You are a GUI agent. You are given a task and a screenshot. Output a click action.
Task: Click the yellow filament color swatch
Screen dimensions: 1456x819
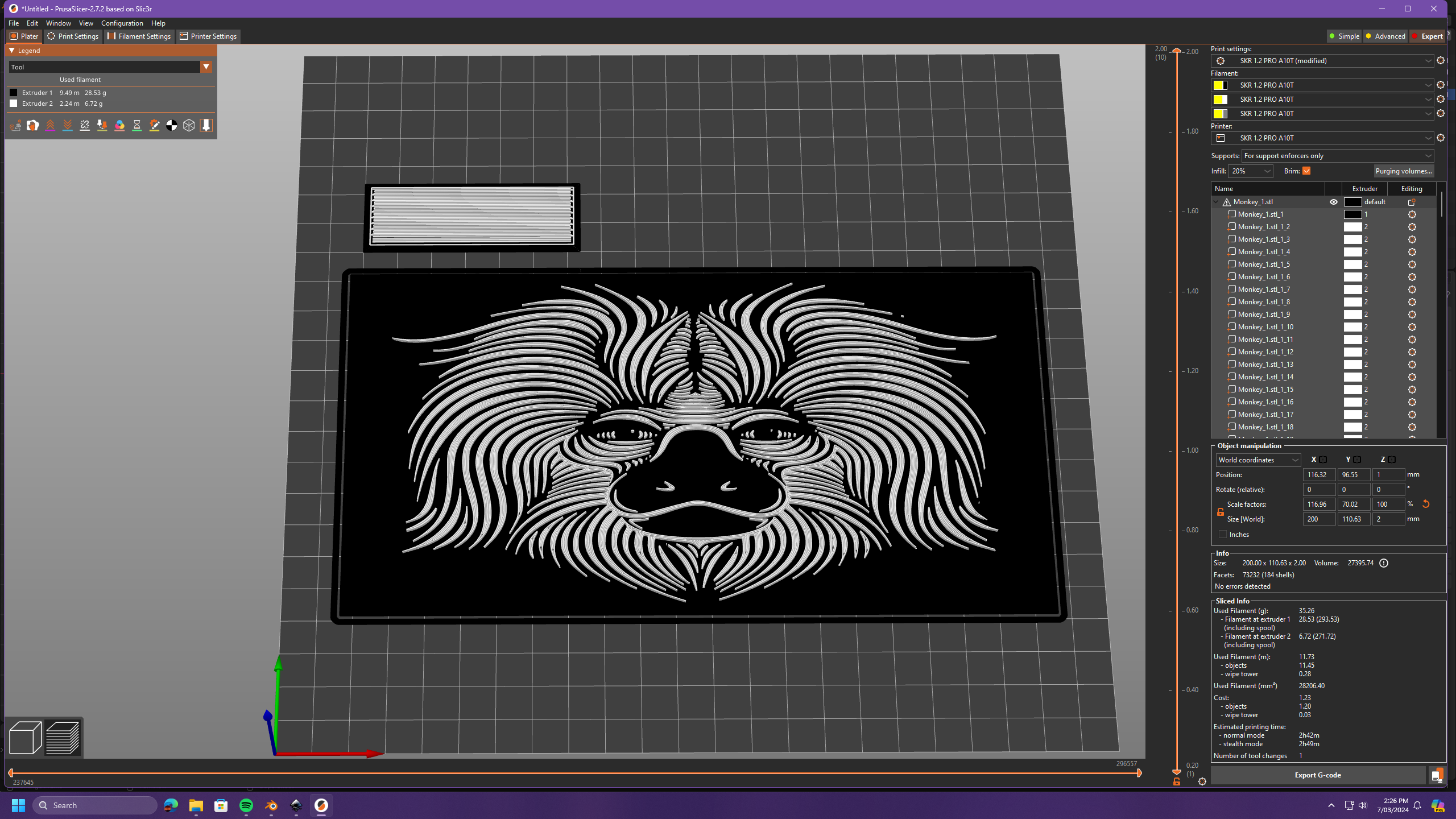(x=1219, y=85)
